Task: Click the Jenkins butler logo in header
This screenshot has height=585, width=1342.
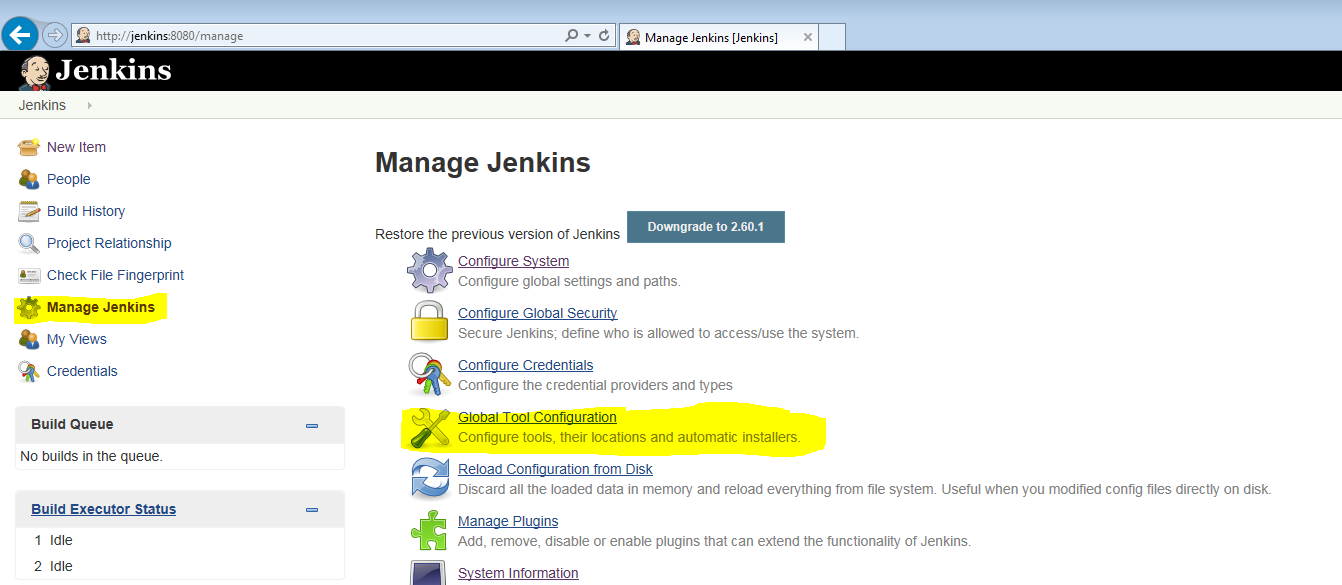Action: tap(36, 72)
